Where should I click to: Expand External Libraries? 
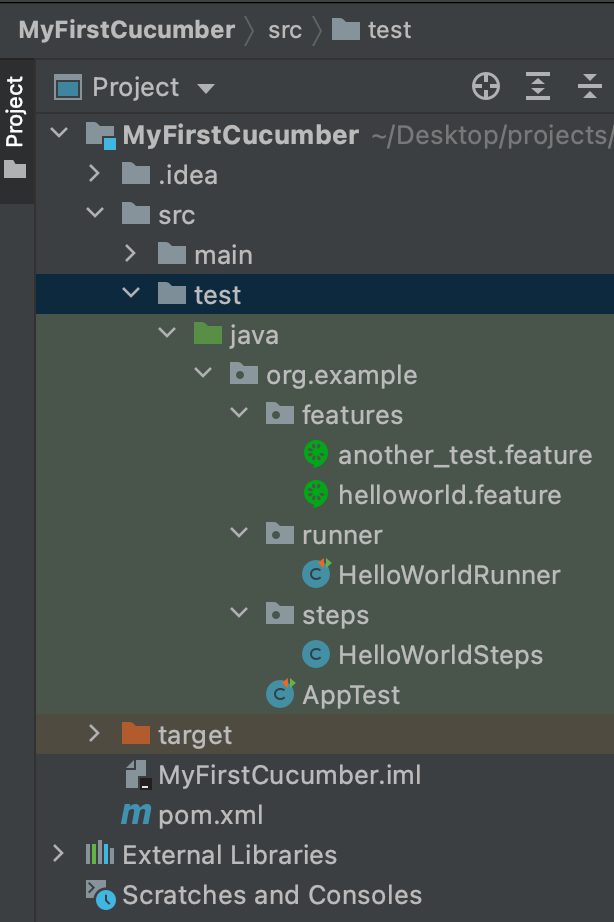click(58, 855)
